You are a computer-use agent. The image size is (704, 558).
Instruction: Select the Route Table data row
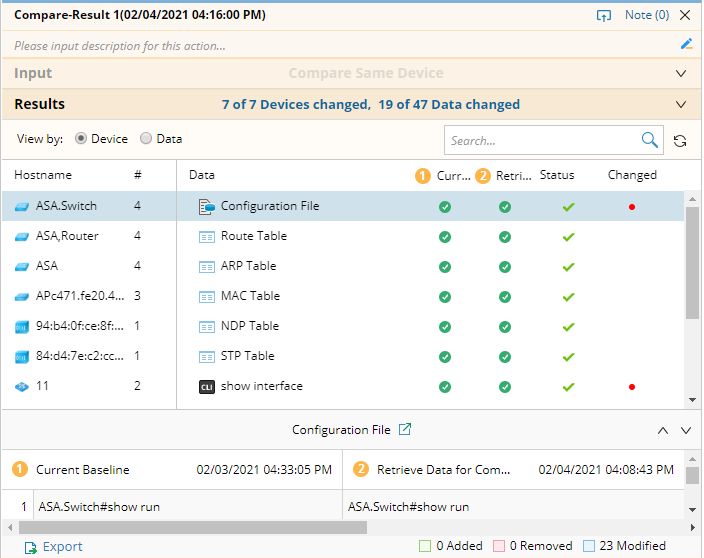pyautogui.click(x=253, y=236)
